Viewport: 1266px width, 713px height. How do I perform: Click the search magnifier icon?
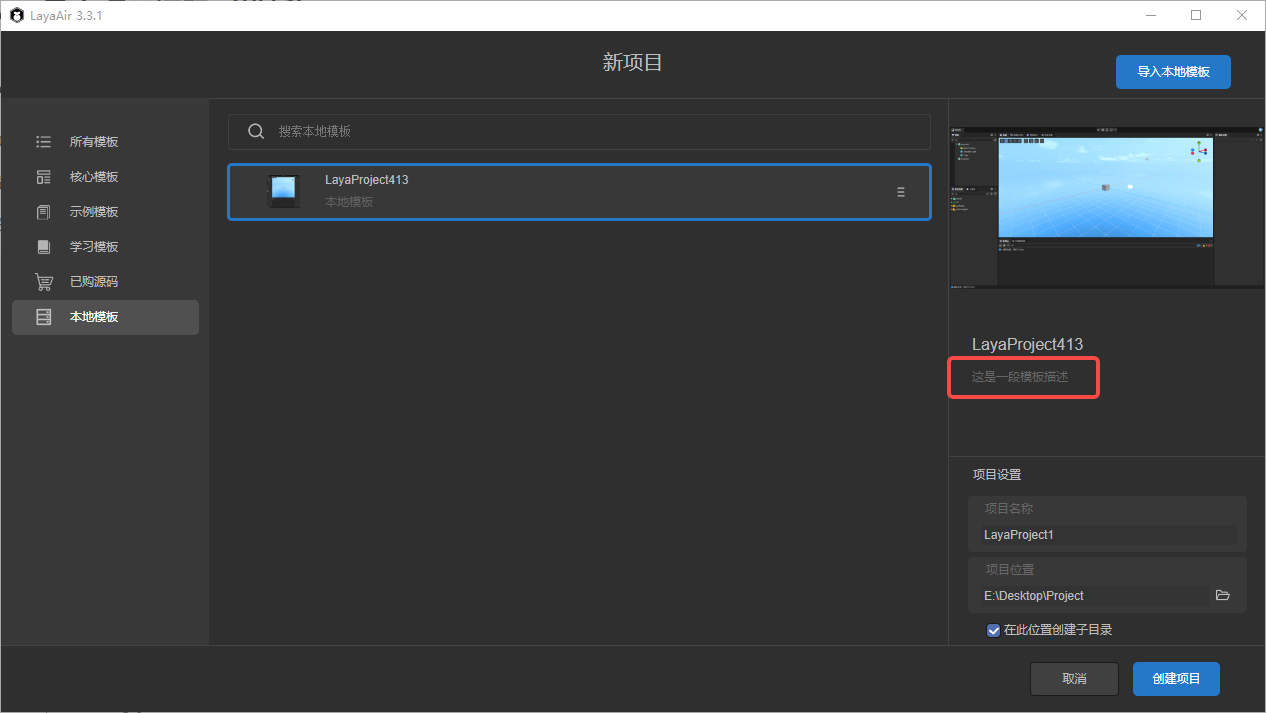256,132
